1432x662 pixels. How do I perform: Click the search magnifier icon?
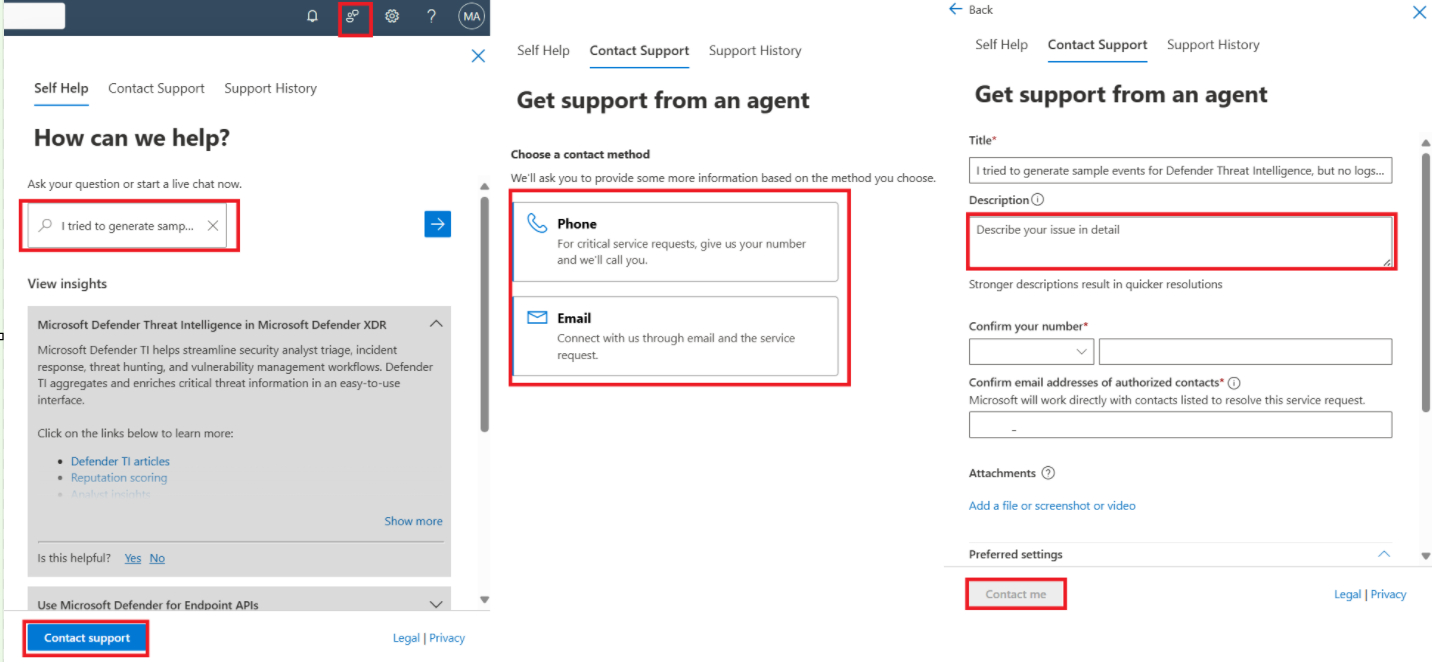(45, 226)
